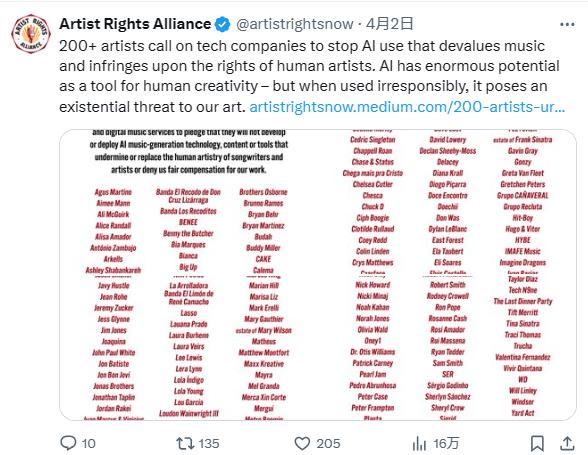This screenshot has width=588, height=455.
Task: Like the tweet with the heart icon
Action: tap(302, 443)
